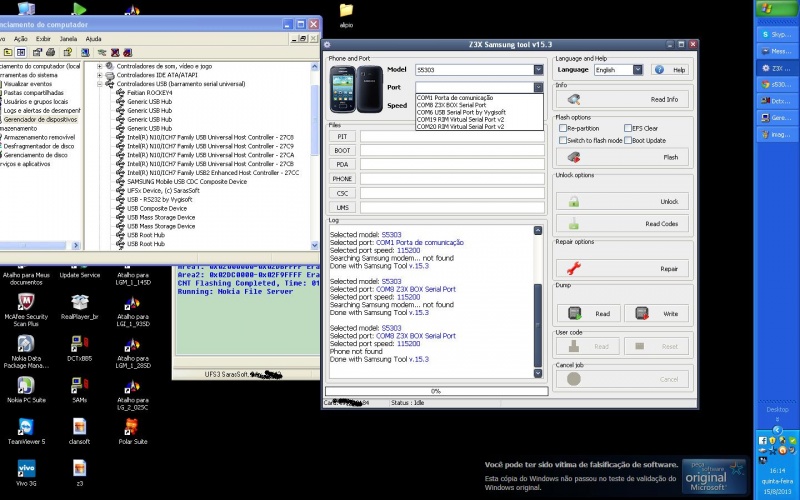Open the Janela menu
Screen dimensions: 800x500
(68, 39)
